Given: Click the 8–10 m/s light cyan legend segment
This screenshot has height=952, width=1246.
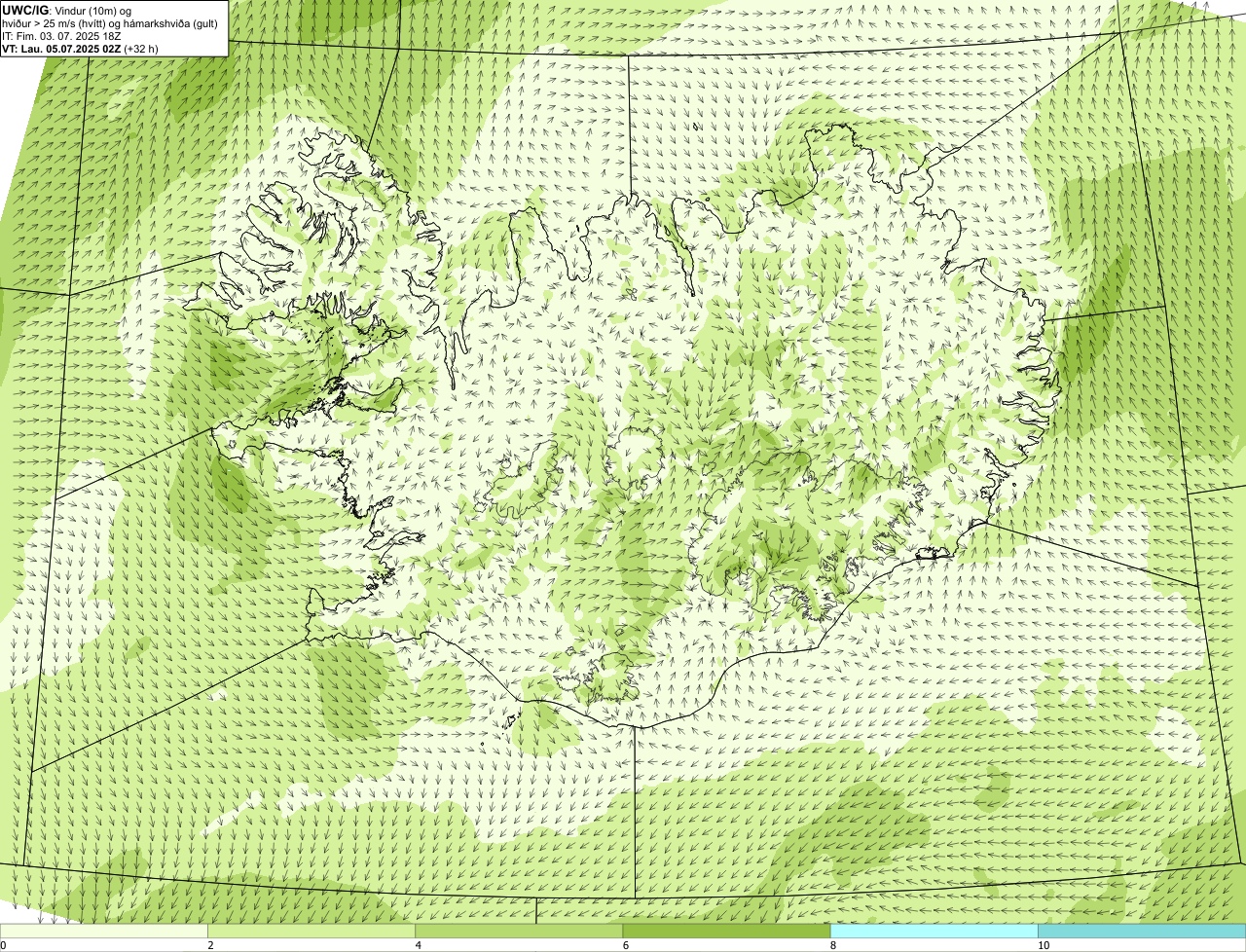Looking at the screenshot, I should click(934, 931).
